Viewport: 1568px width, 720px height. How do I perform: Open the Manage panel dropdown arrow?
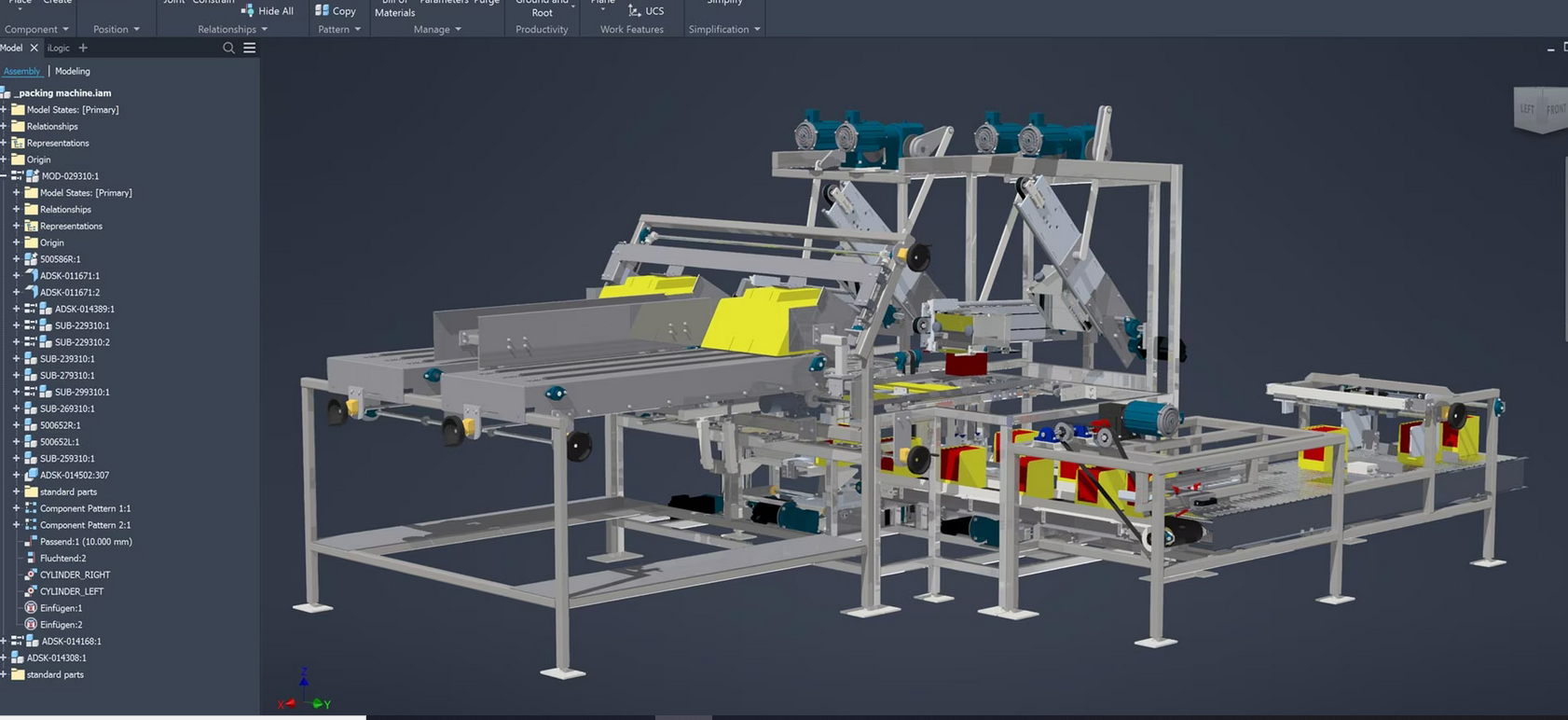click(x=458, y=29)
